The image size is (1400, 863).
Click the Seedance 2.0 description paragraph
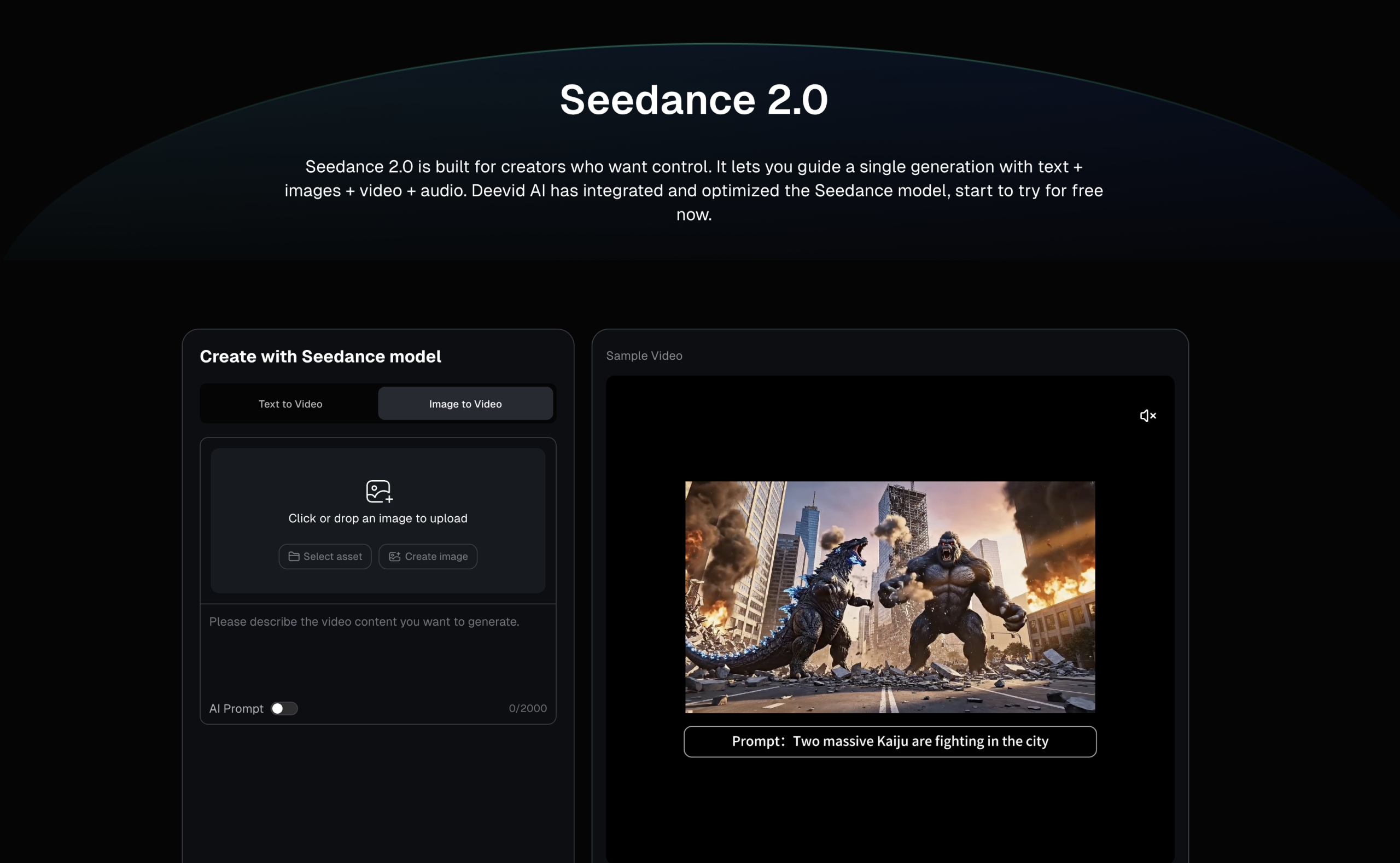693,191
